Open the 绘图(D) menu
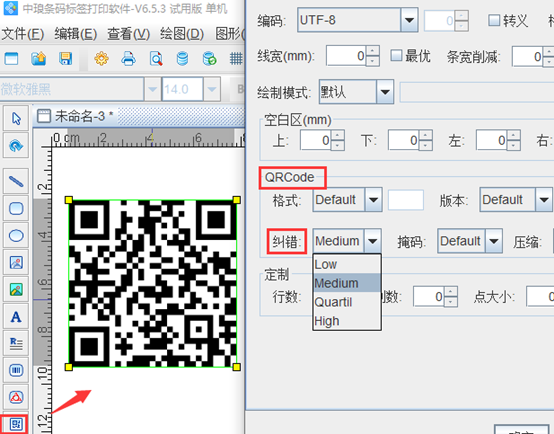Image resolution: width=554 pixels, height=434 pixels. coord(182,34)
